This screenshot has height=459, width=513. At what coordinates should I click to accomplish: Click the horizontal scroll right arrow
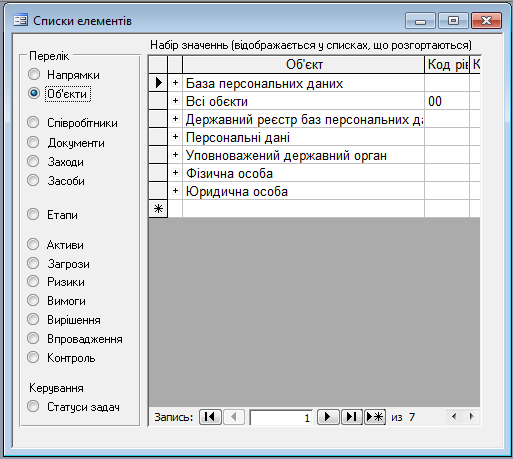471,416
